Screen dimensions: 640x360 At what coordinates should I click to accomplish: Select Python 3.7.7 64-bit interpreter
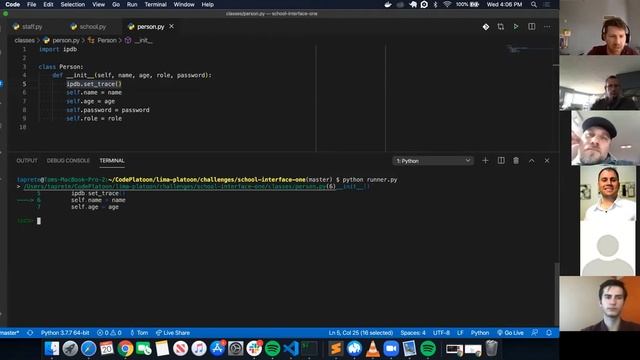(x=65, y=333)
